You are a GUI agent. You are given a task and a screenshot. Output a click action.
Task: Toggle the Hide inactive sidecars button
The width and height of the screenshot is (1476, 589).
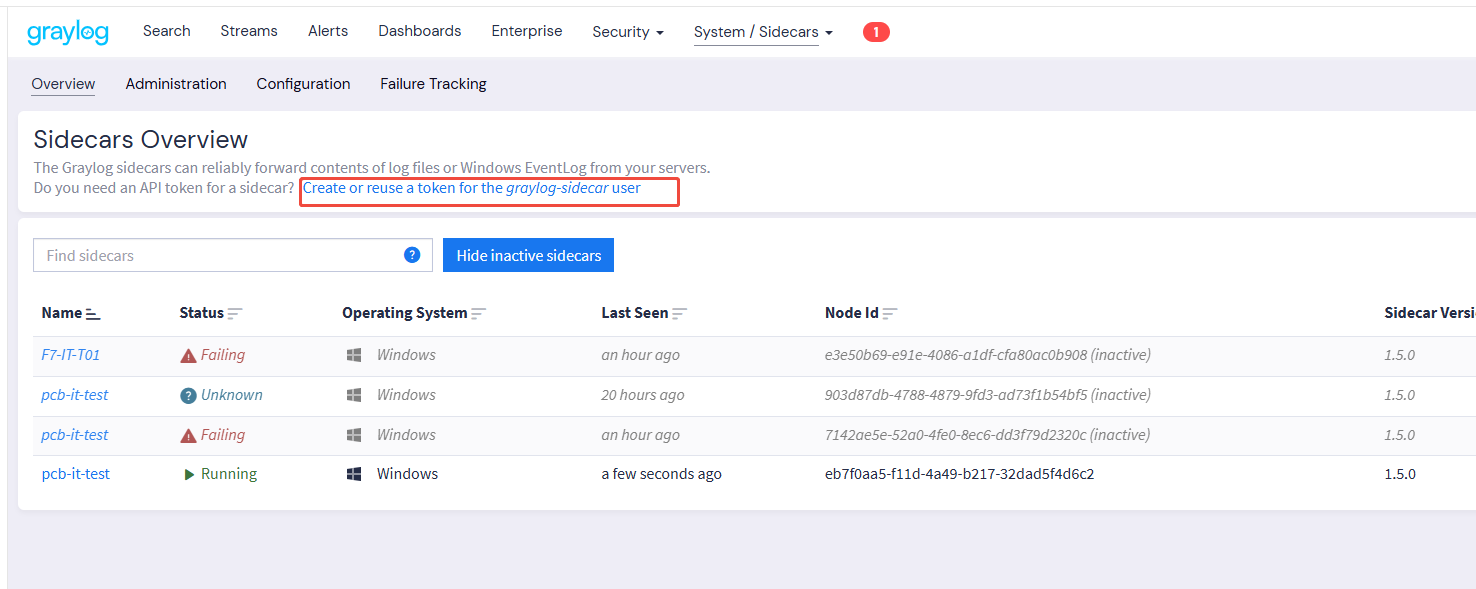pos(528,255)
